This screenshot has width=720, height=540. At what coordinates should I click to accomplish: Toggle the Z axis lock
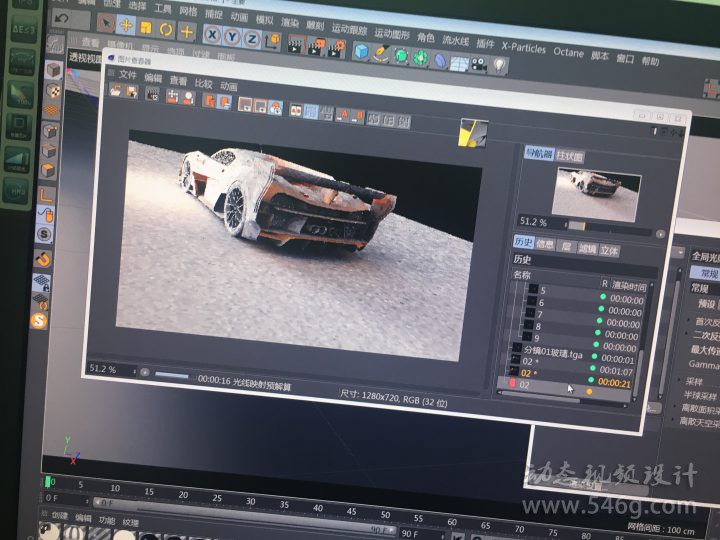pyautogui.click(x=251, y=38)
